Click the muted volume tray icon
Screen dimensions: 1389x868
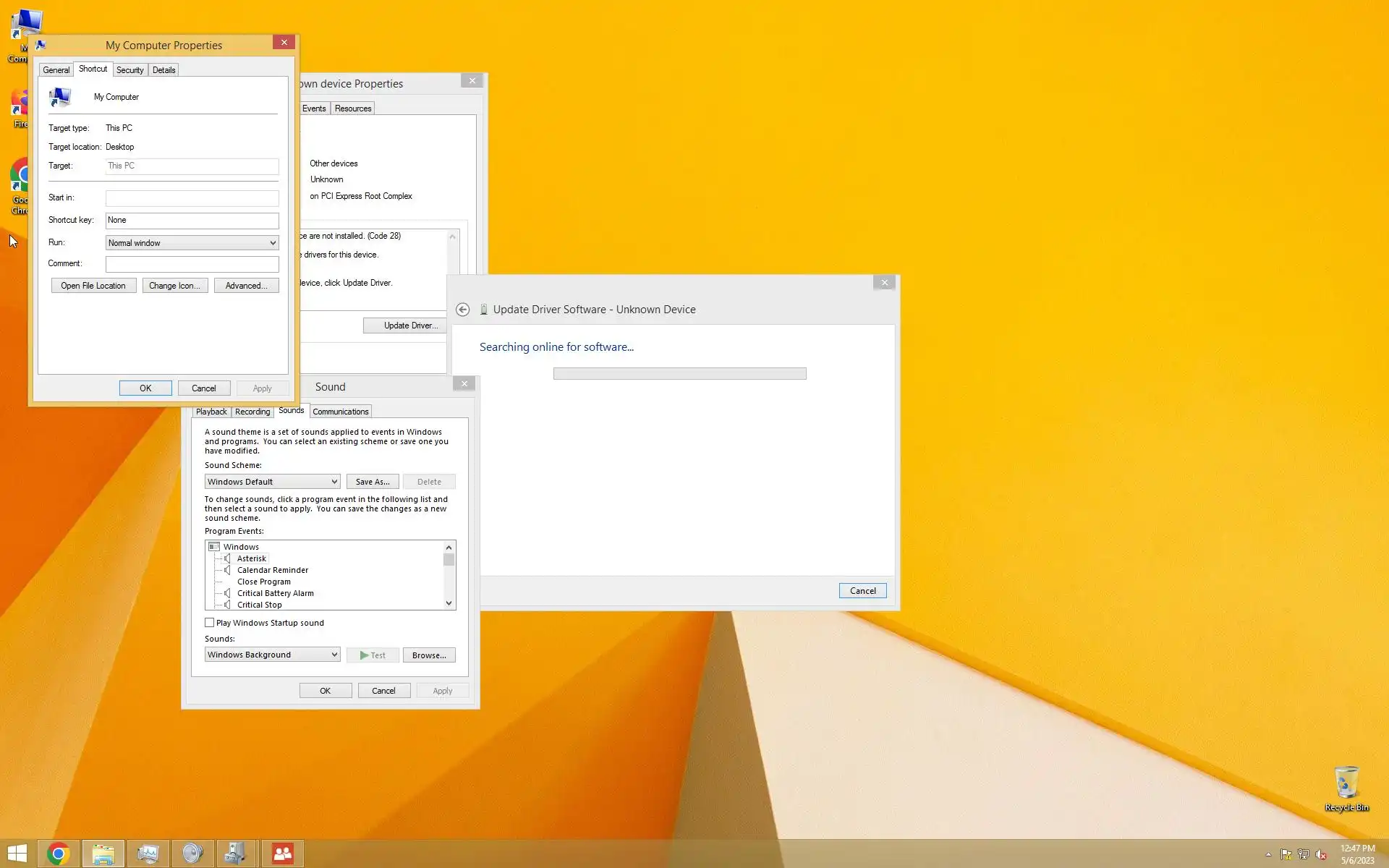point(1321,854)
